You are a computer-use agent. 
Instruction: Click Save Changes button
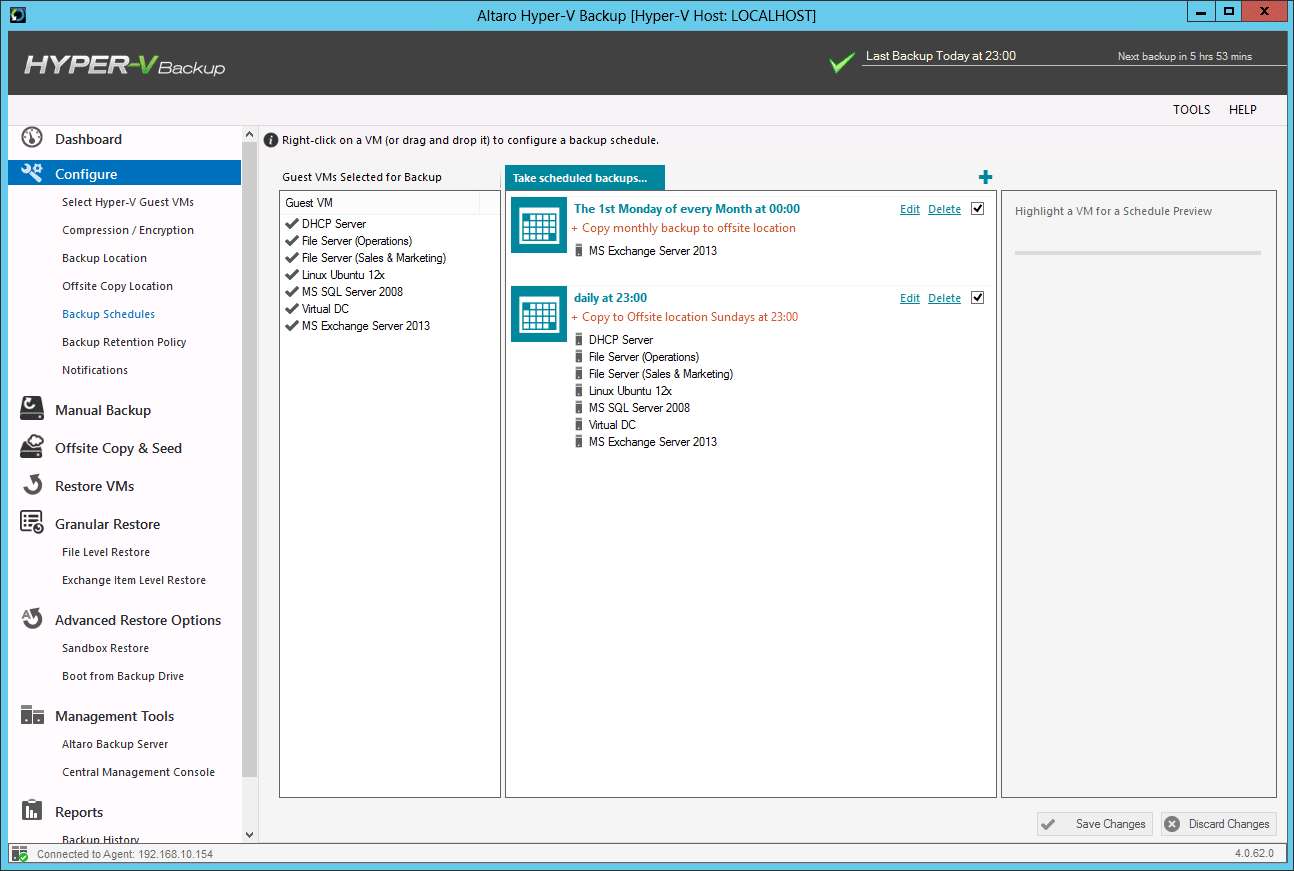pyautogui.click(x=1095, y=824)
